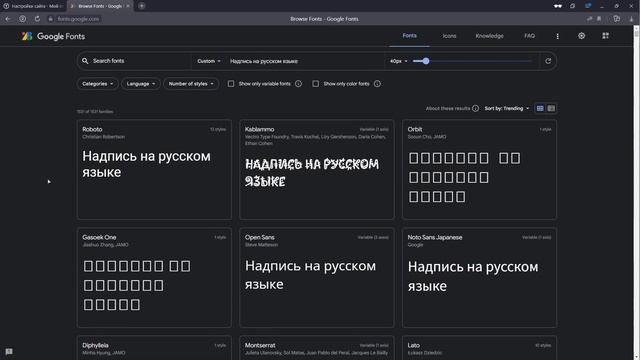Close the Browse Fonts browser tab
This screenshot has height=360, width=640.
click(128, 6)
